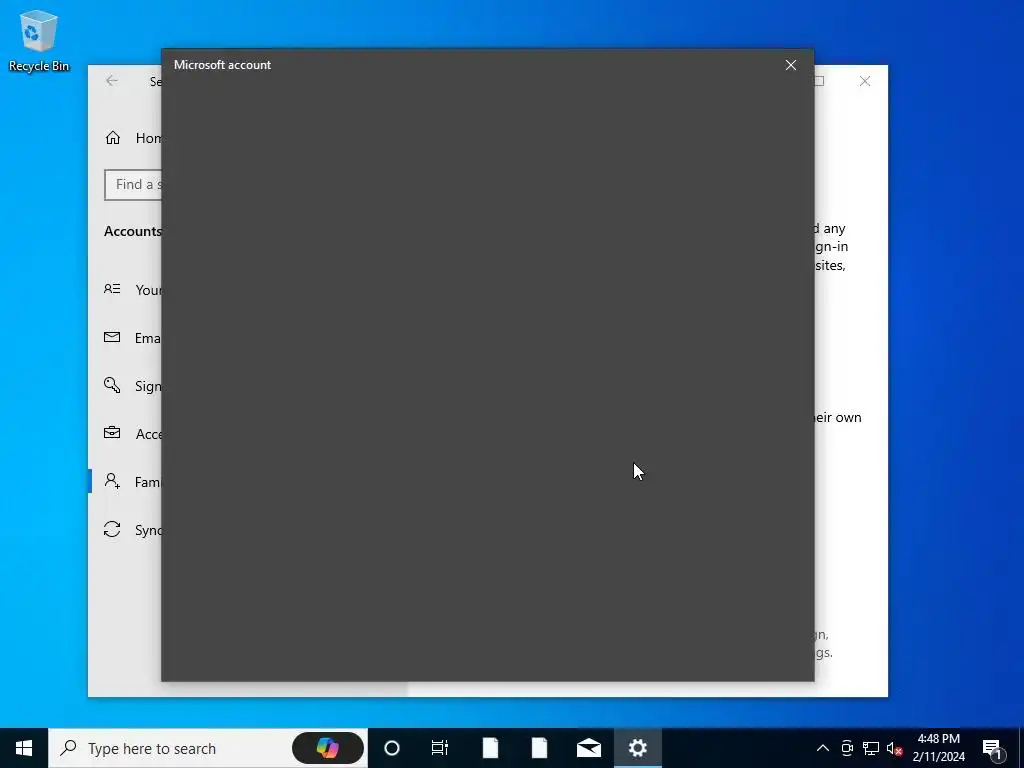Switch to Settings gear on taskbar
The height and width of the screenshot is (768, 1024).
point(638,748)
